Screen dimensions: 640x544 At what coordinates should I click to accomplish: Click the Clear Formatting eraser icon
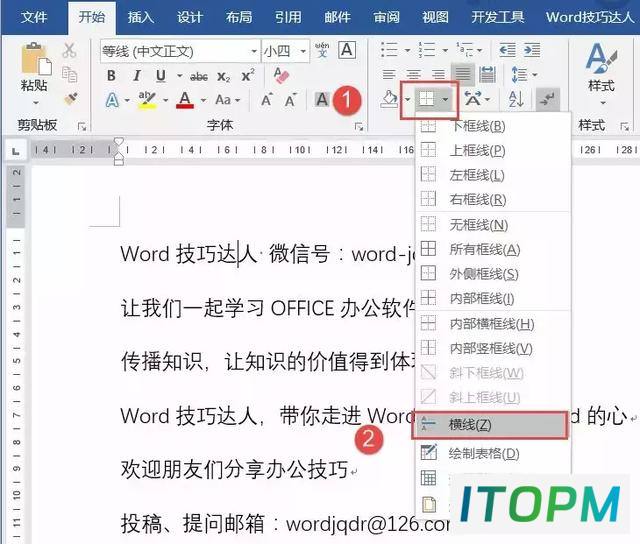281,76
